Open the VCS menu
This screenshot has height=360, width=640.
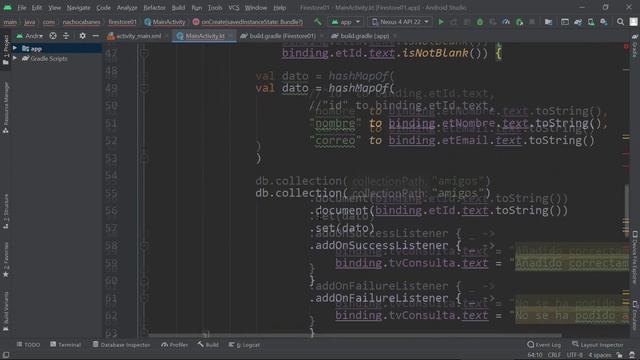234,8
